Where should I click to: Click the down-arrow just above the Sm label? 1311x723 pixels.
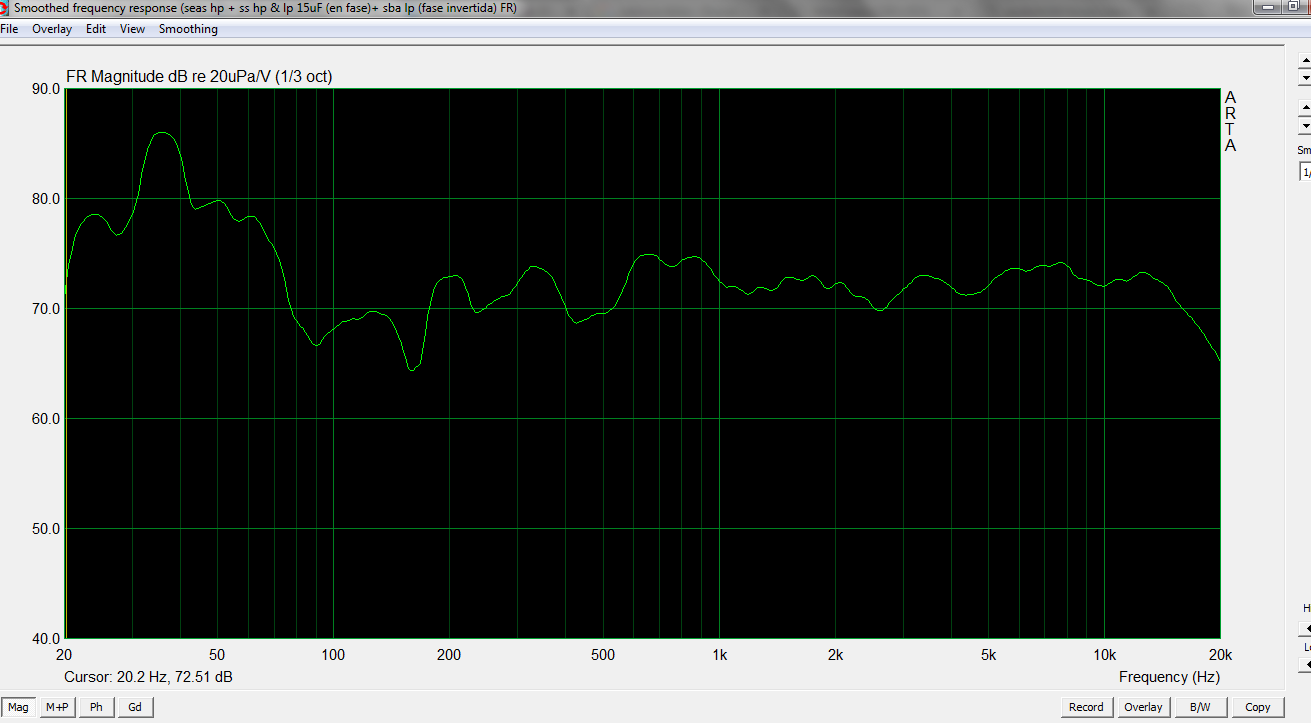coord(1304,126)
